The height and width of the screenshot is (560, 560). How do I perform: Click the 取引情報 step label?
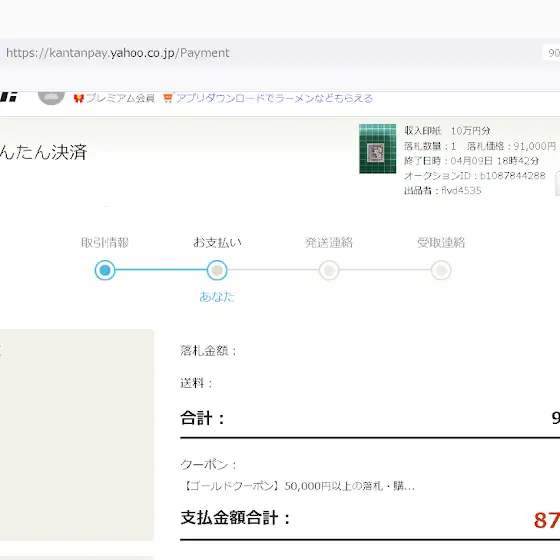tap(105, 242)
